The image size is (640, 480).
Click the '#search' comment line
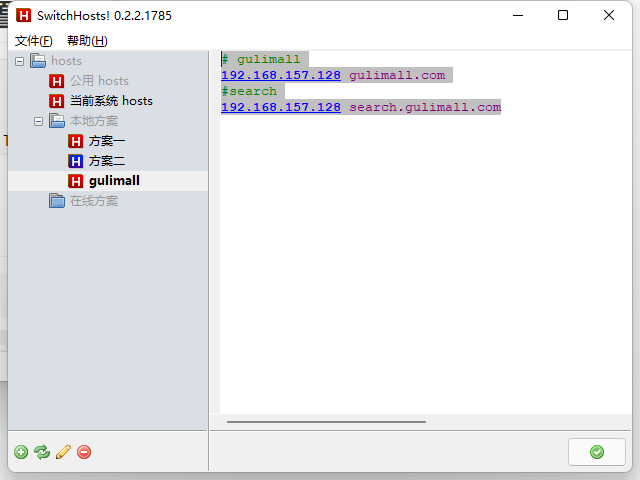pos(249,91)
